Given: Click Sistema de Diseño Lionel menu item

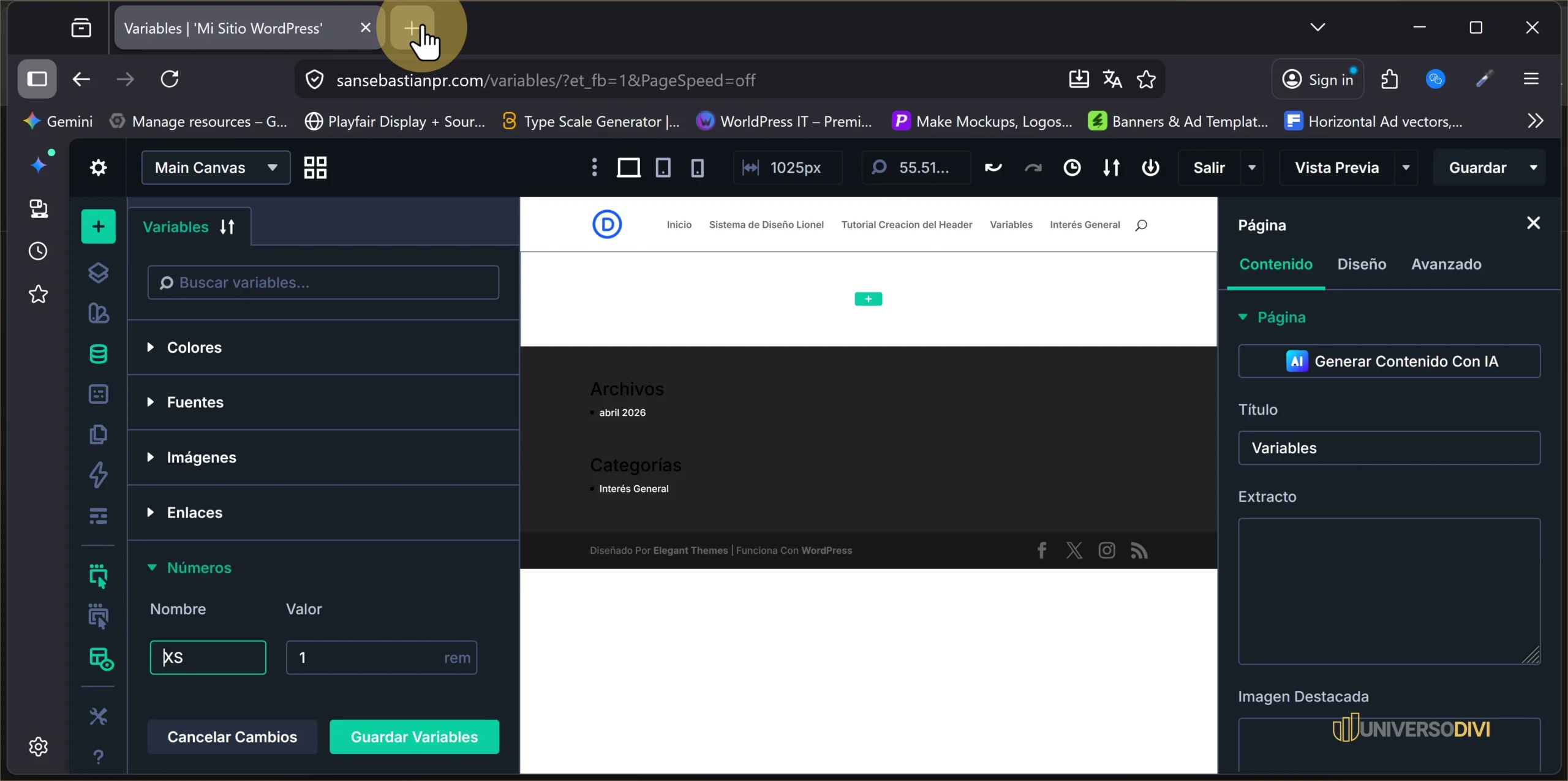Looking at the screenshot, I should [x=766, y=225].
